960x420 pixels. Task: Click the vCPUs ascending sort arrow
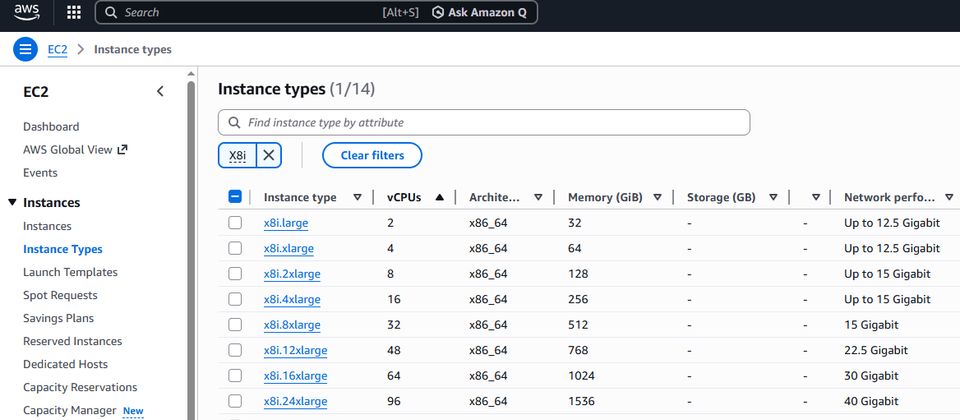pyautogui.click(x=439, y=197)
